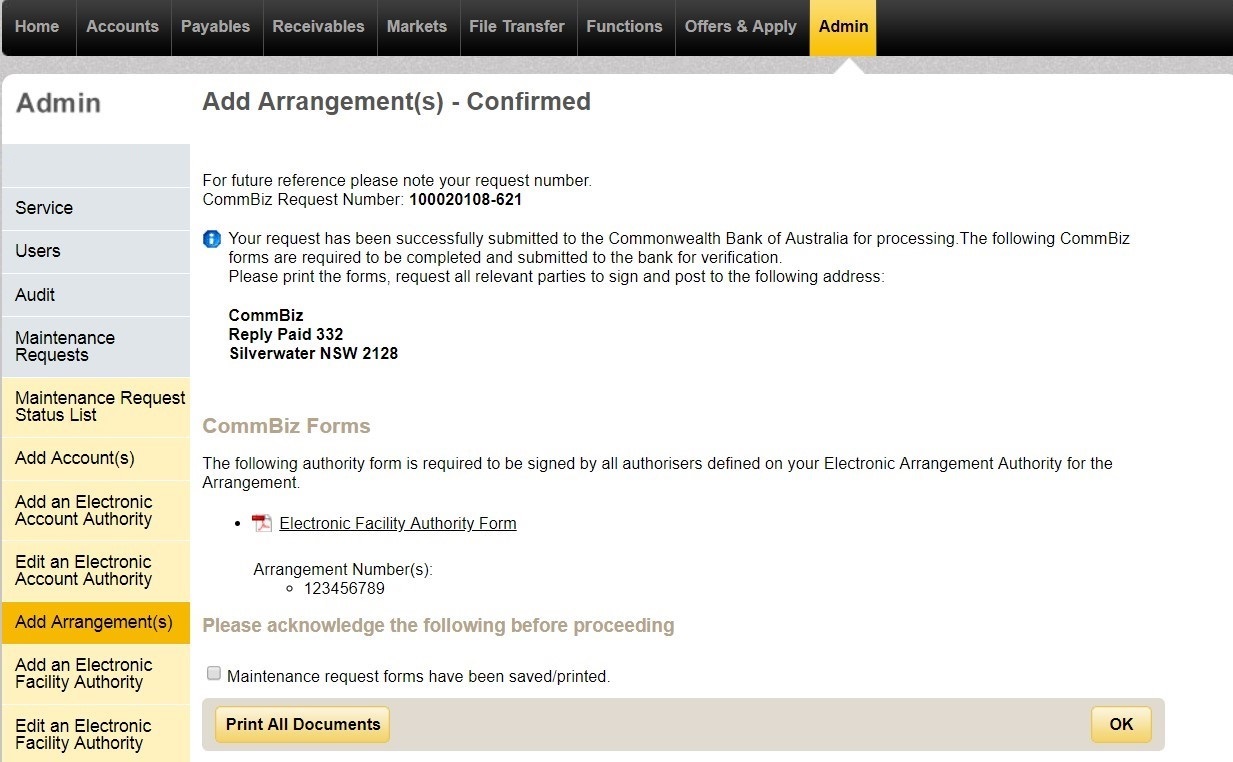Open Maintenance Requests section
This screenshot has height=762, width=1233.
(96, 346)
